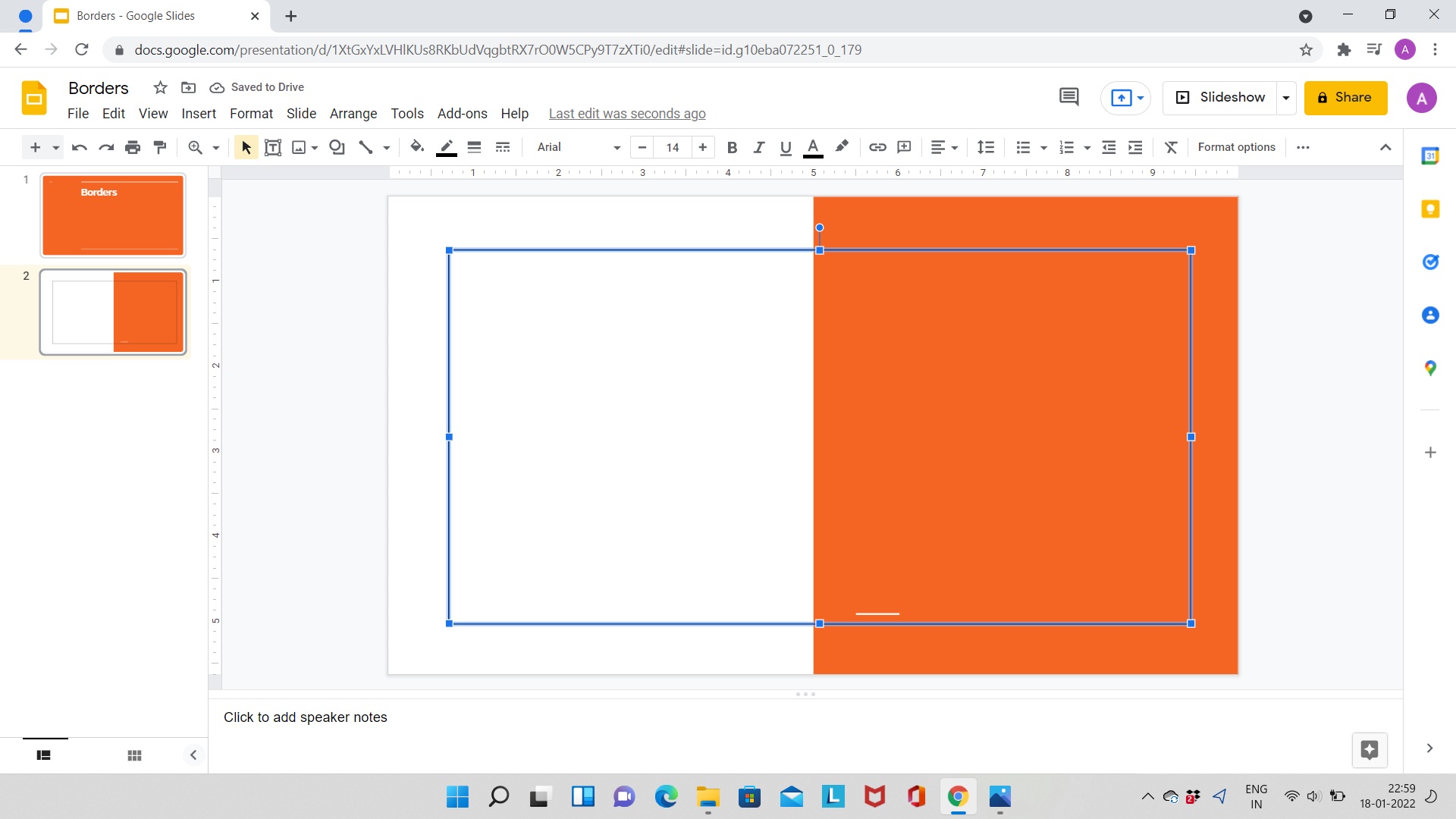
Task: Select the text color tool
Action: pyautogui.click(x=814, y=147)
